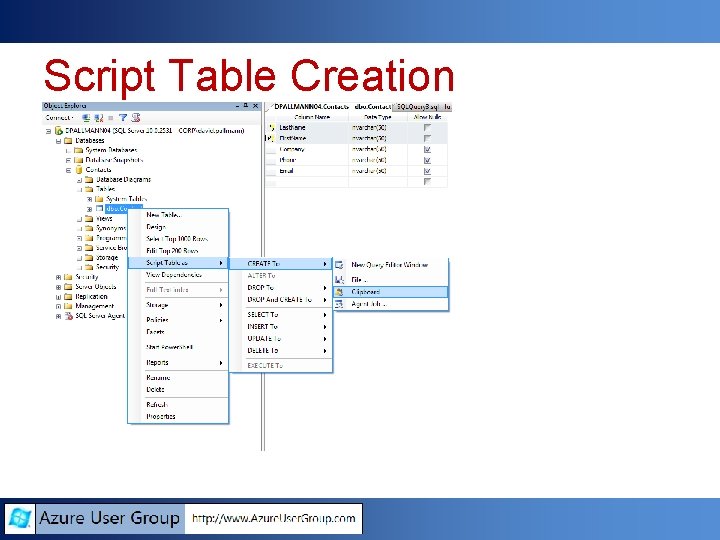This screenshot has height=540, width=720.
Task: Click the Column Name header
Action: 312,117
